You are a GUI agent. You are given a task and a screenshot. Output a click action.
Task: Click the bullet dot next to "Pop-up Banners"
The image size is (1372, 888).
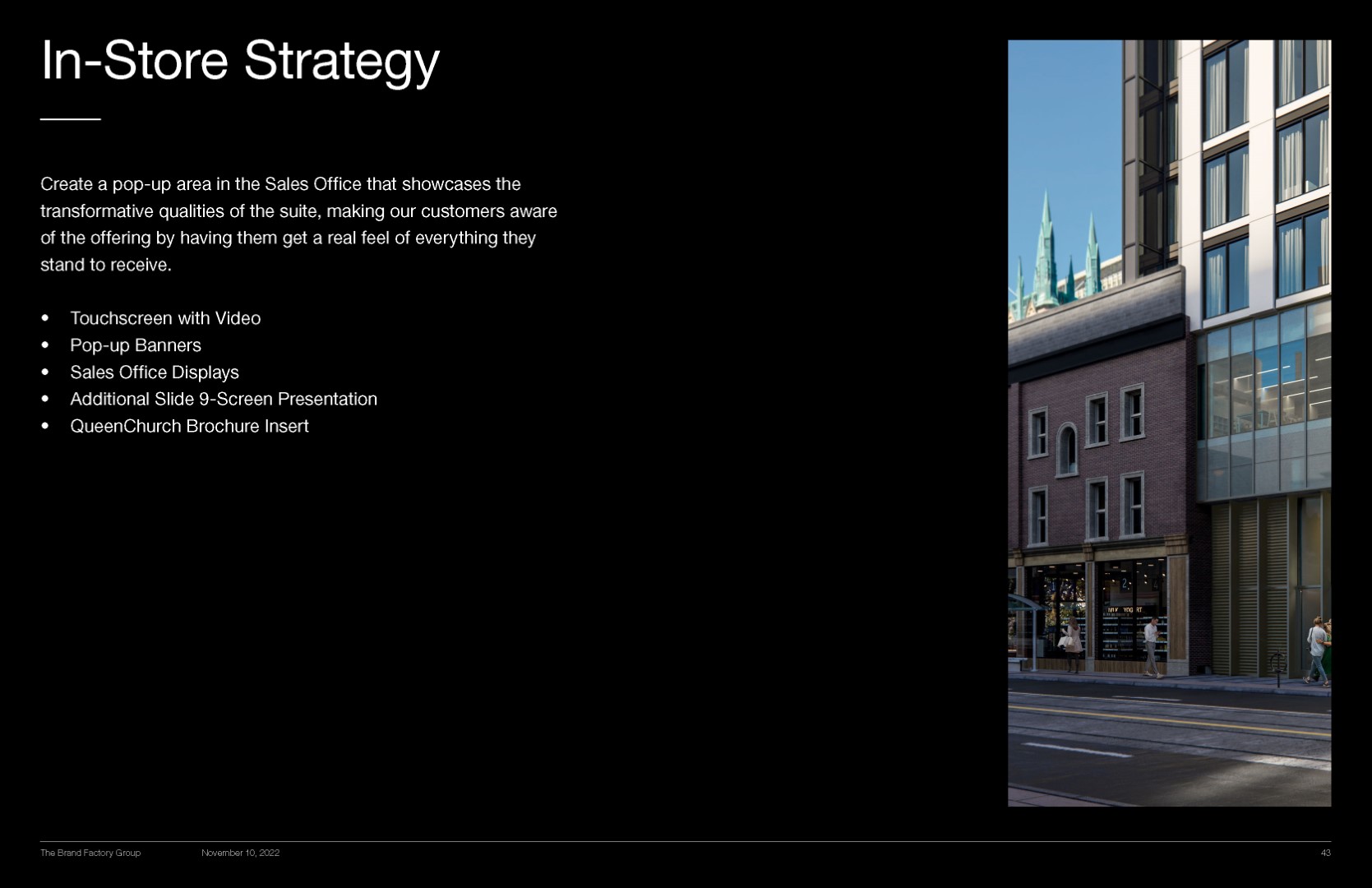coord(45,345)
